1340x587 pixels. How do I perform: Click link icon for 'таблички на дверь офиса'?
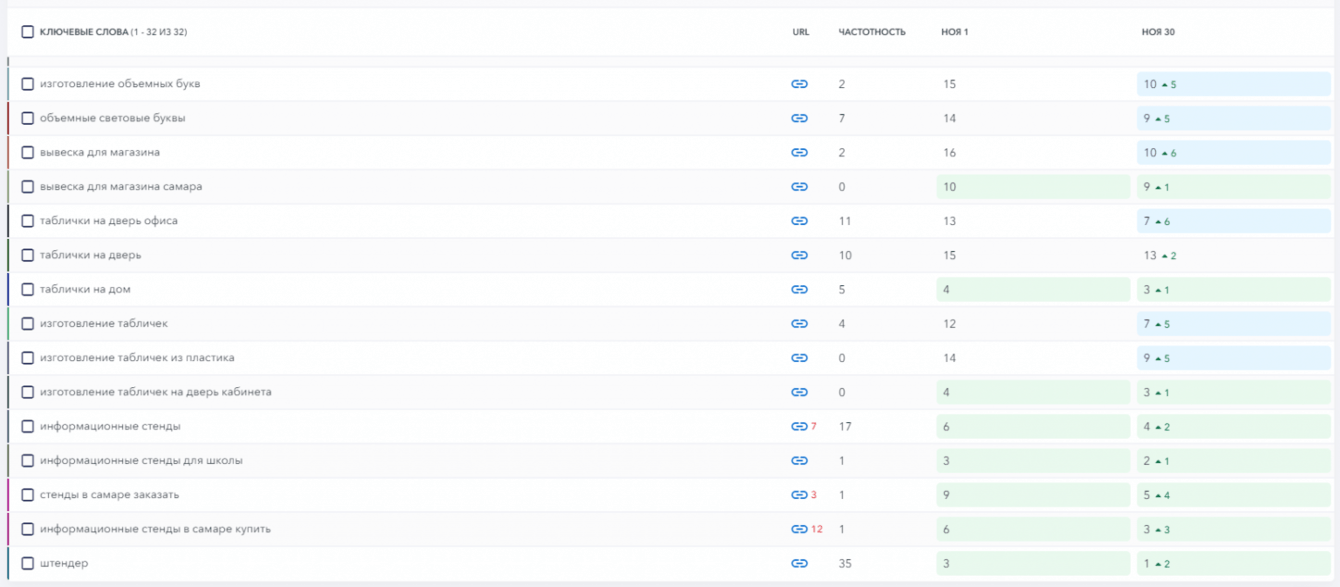point(799,221)
